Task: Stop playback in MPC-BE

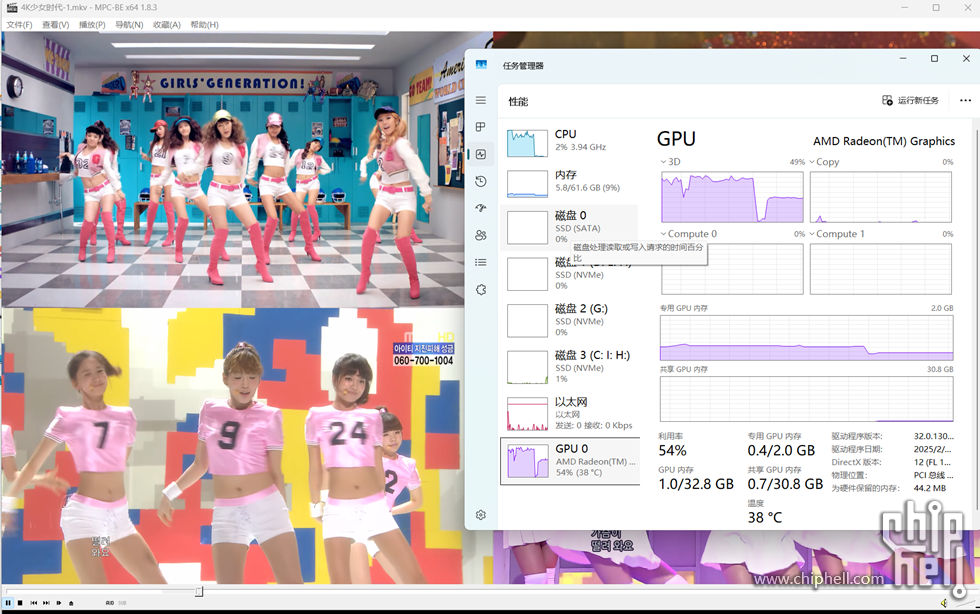Action: [20, 603]
